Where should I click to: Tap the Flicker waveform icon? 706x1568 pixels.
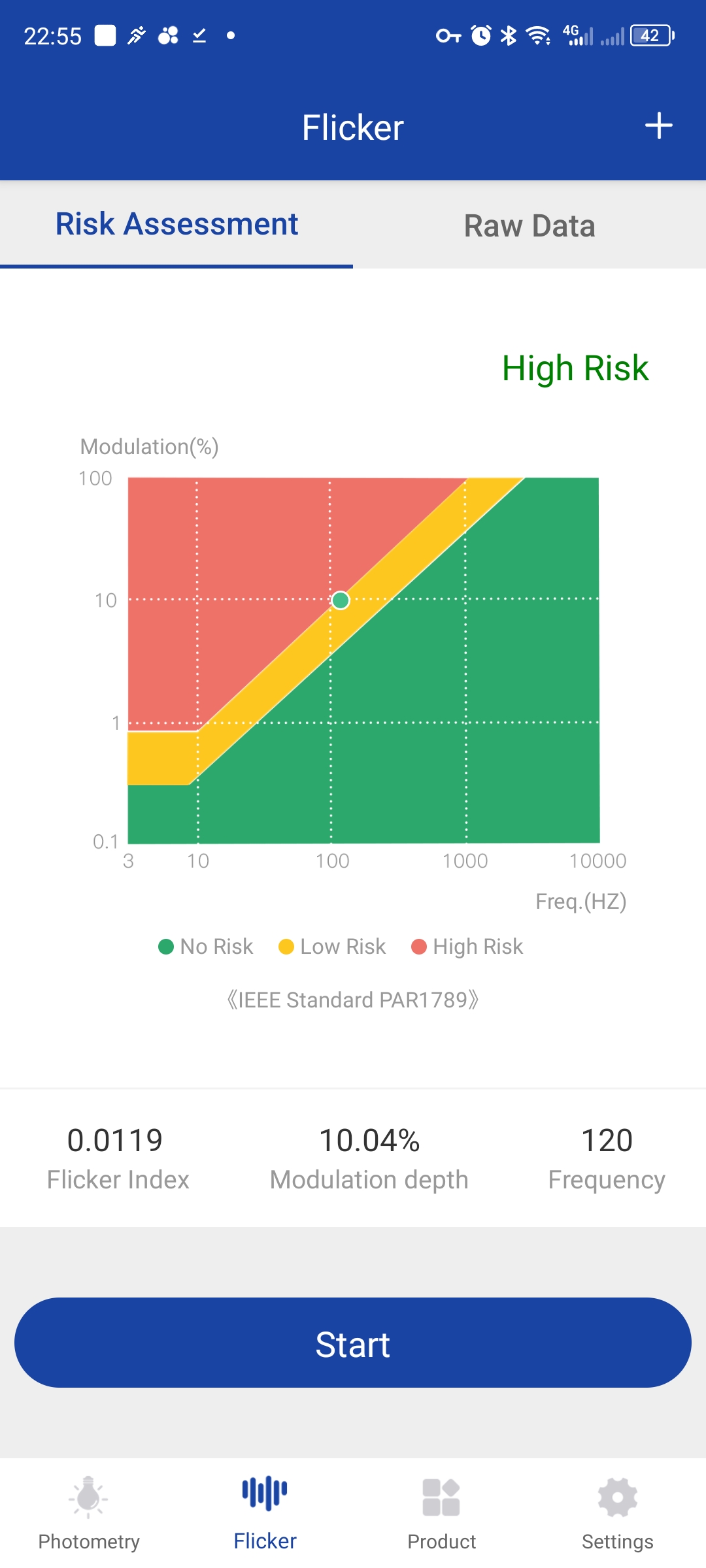265,1494
